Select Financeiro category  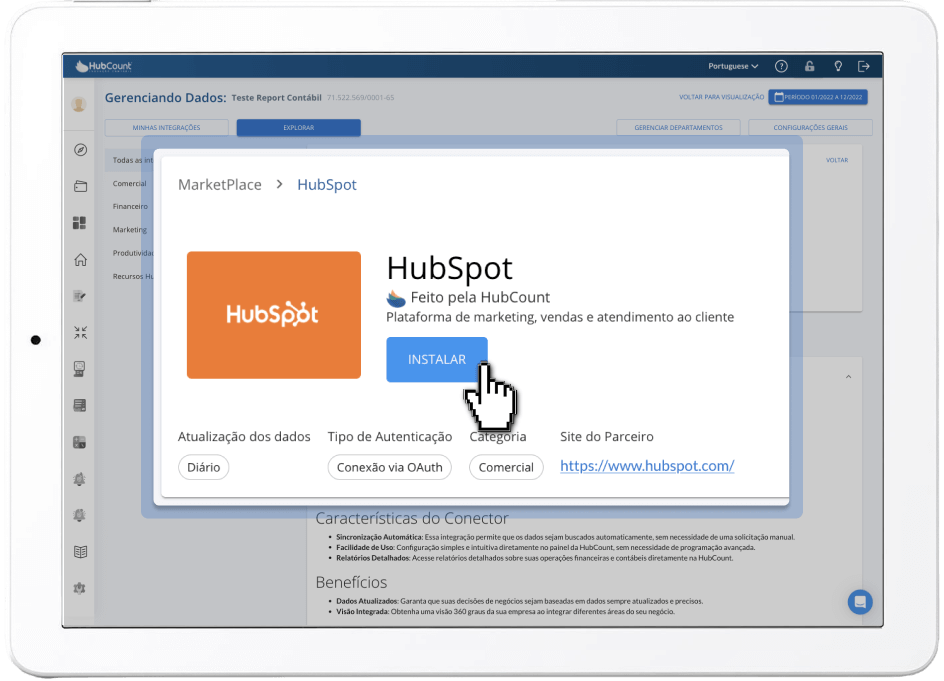coord(130,207)
